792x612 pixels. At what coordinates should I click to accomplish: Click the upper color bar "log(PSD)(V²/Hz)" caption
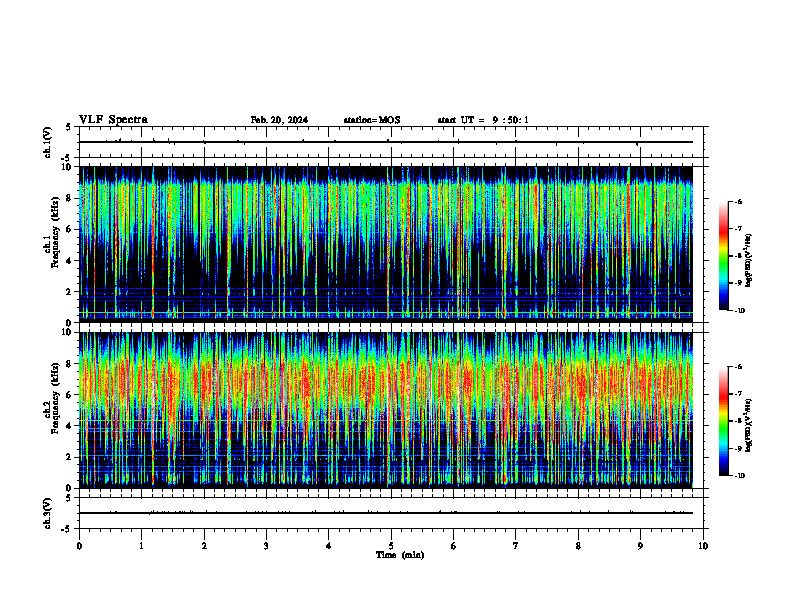750,261
